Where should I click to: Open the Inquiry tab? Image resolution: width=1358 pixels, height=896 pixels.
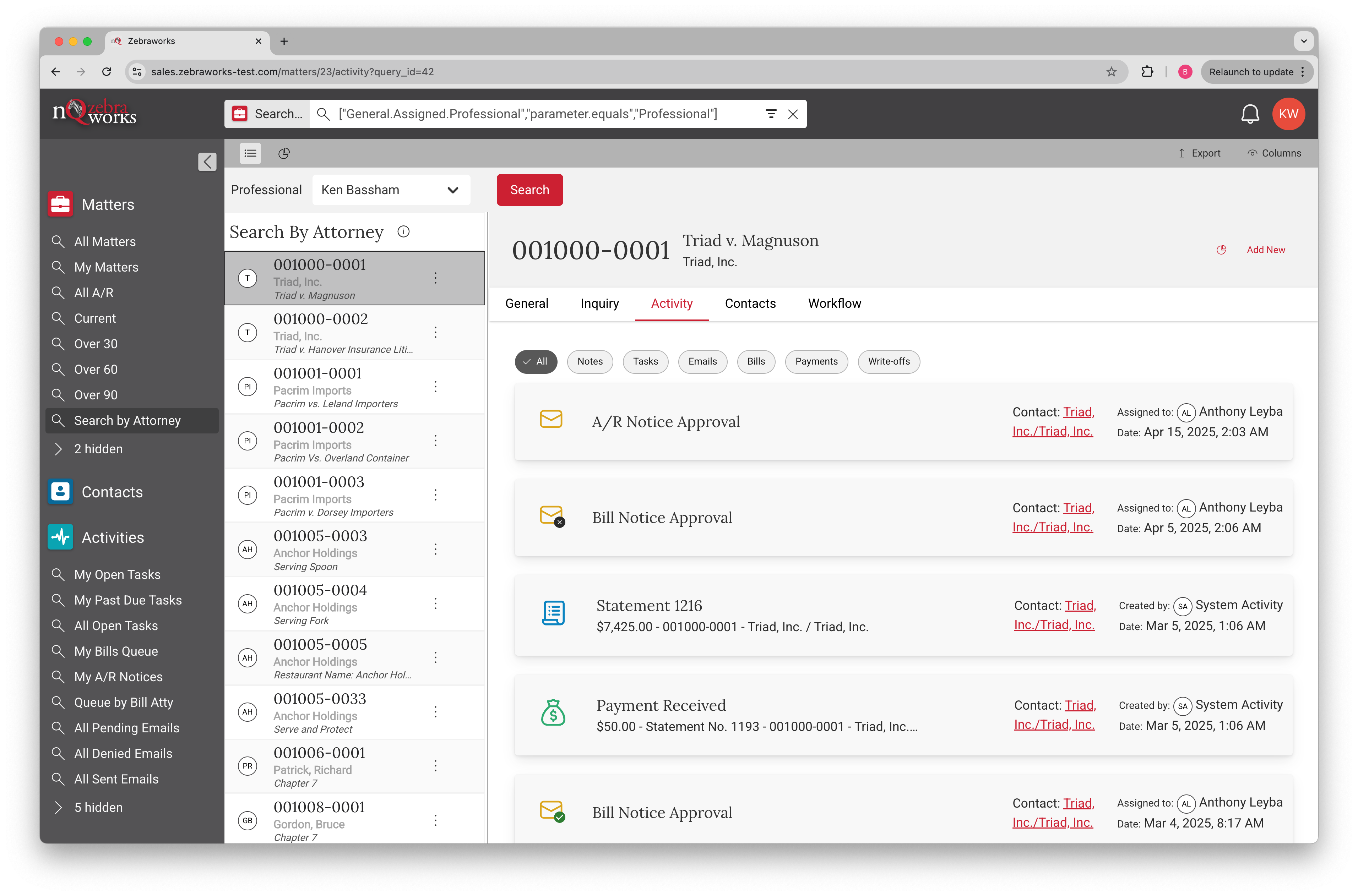pyautogui.click(x=599, y=304)
